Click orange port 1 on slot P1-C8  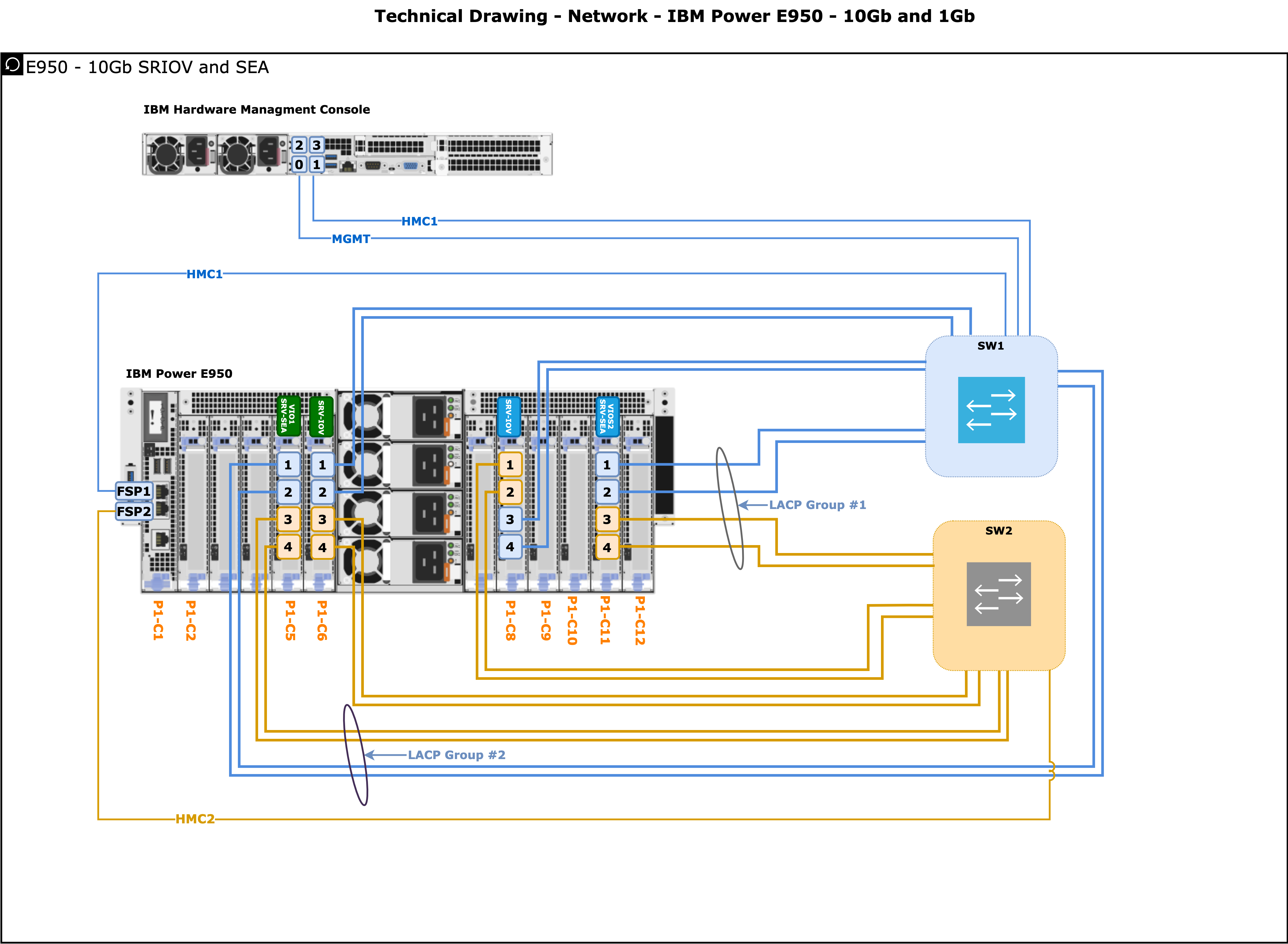pos(510,465)
